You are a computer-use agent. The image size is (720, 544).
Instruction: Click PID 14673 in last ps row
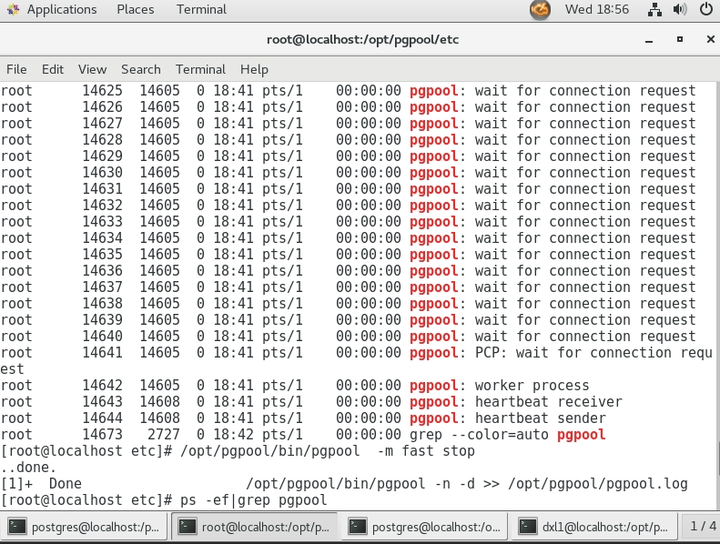click(x=102, y=434)
